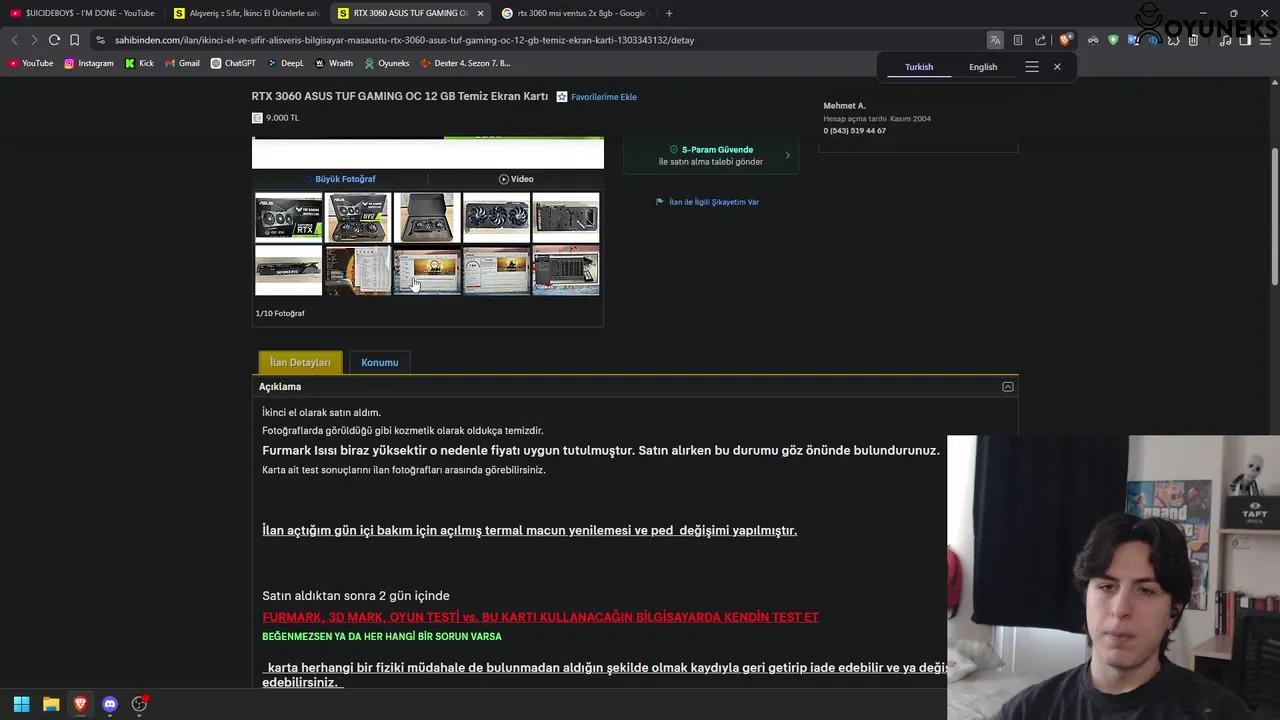Open the Windows Start menu
Image resolution: width=1280 pixels, height=720 pixels.
pos(21,704)
